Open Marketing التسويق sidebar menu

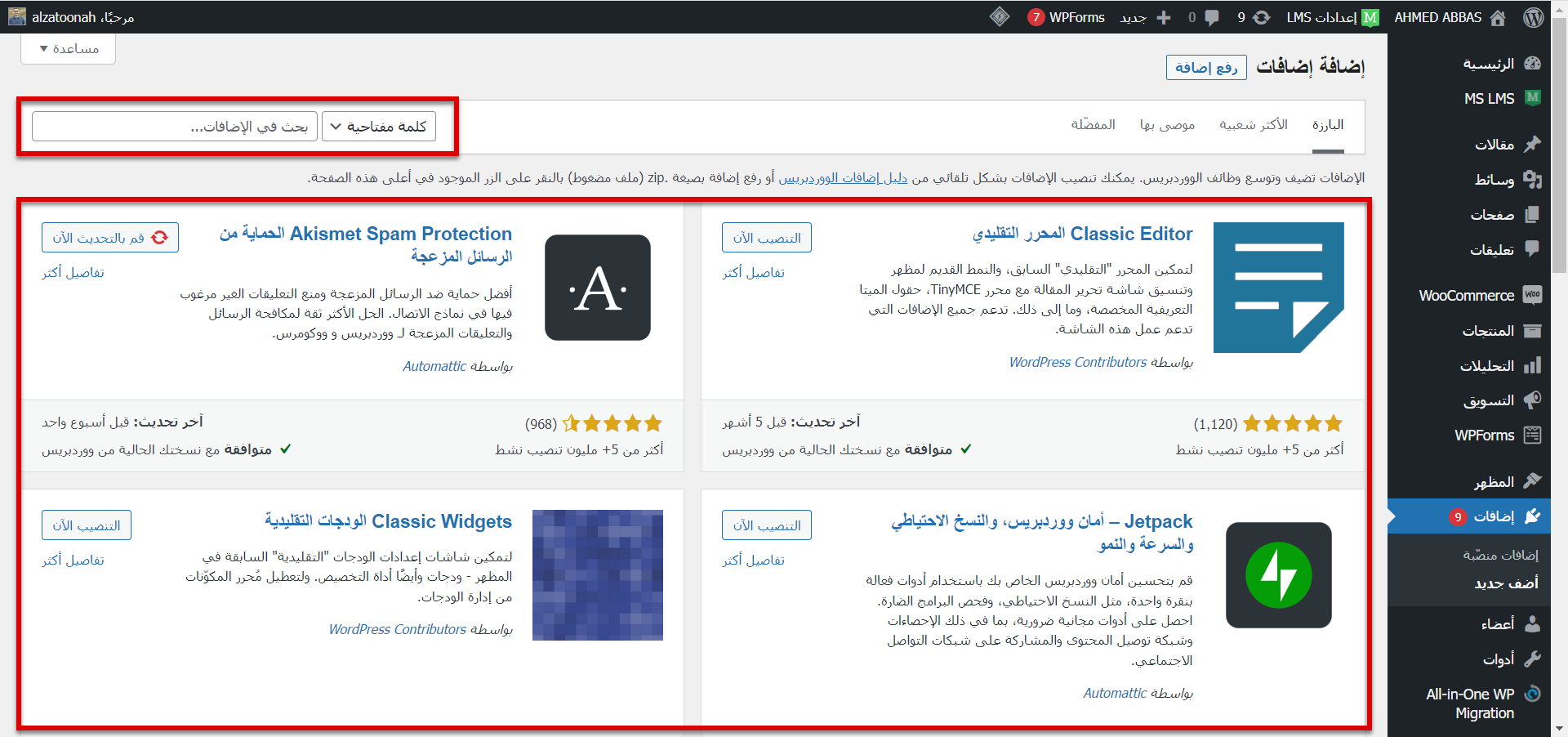pyautogui.click(x=1501, y=400)
